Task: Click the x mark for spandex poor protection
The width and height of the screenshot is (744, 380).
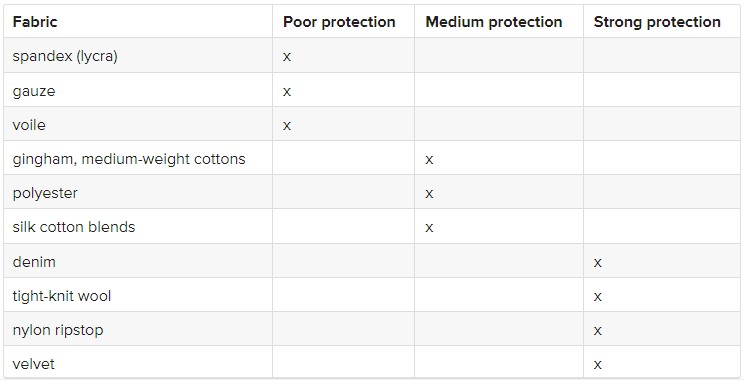Action: 287,57
